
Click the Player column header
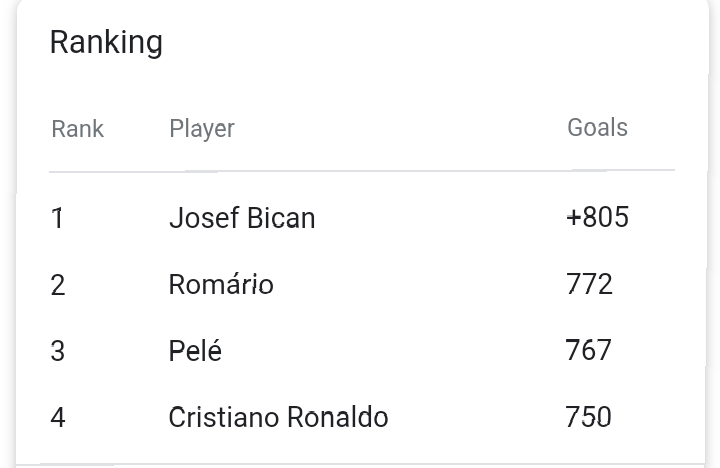[x=202, y=129]
